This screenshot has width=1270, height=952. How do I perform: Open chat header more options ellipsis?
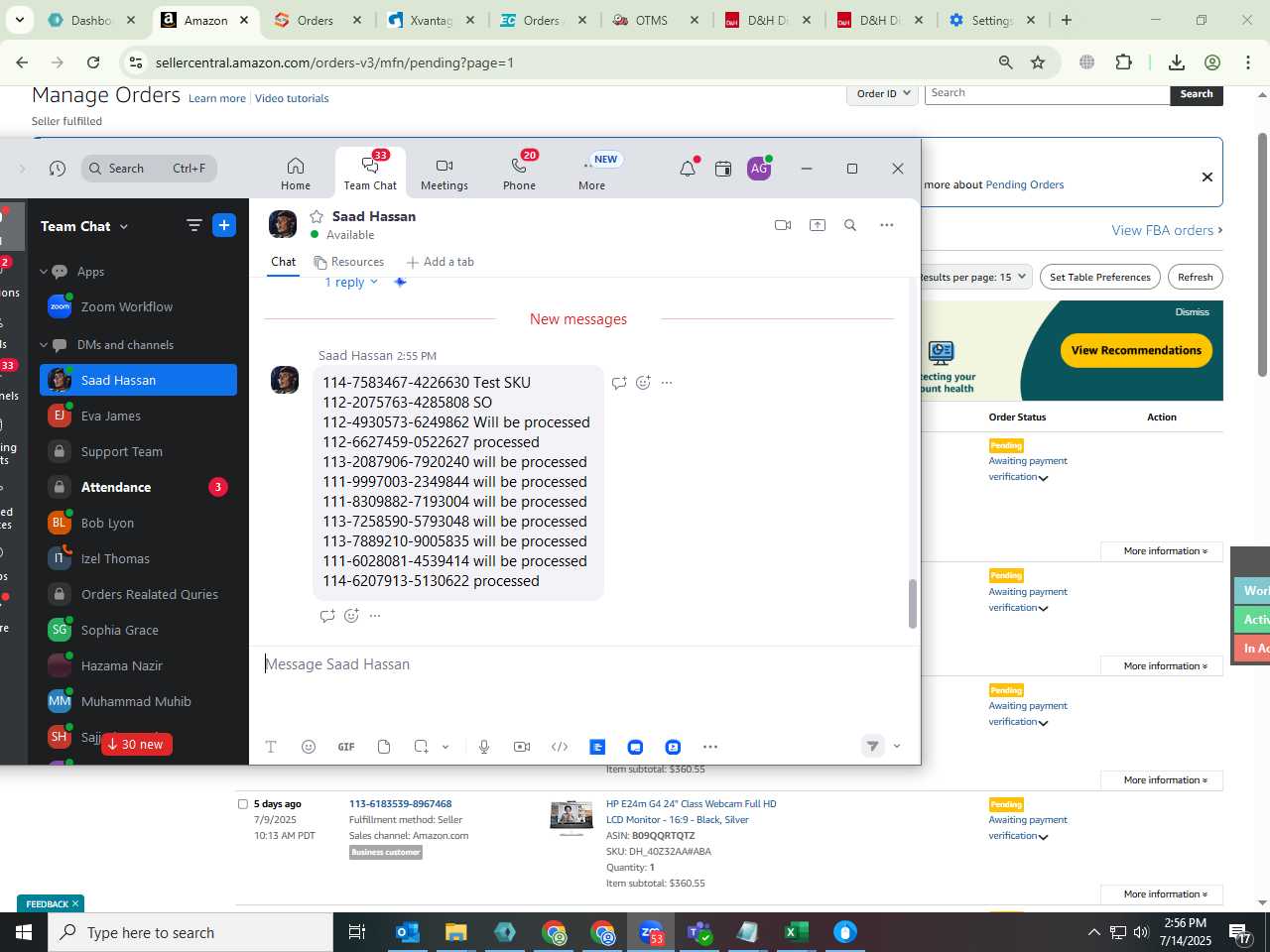click(887, 225)
